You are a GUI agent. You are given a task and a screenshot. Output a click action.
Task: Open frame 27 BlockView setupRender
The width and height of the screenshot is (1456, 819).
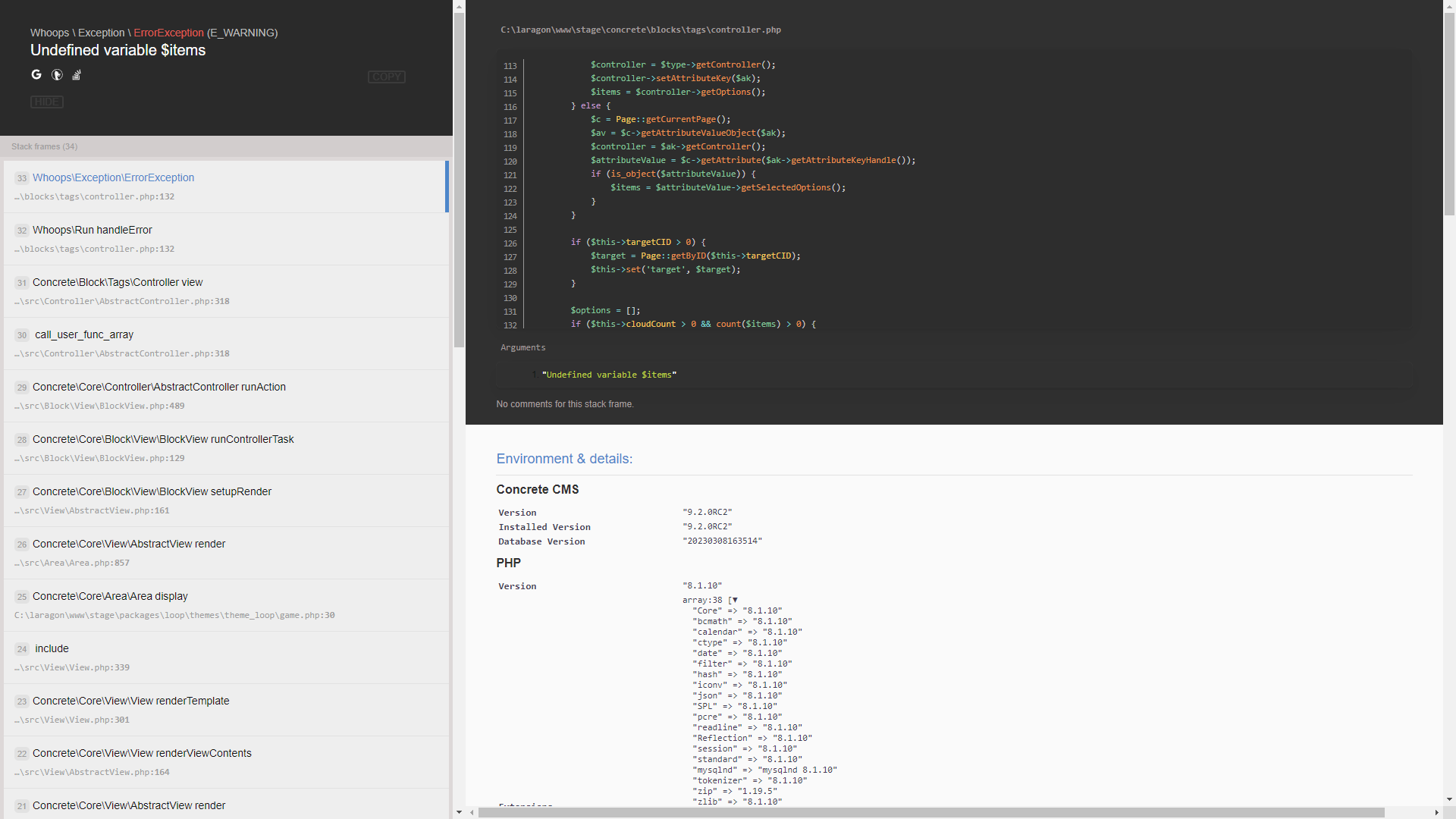[152, 491]
